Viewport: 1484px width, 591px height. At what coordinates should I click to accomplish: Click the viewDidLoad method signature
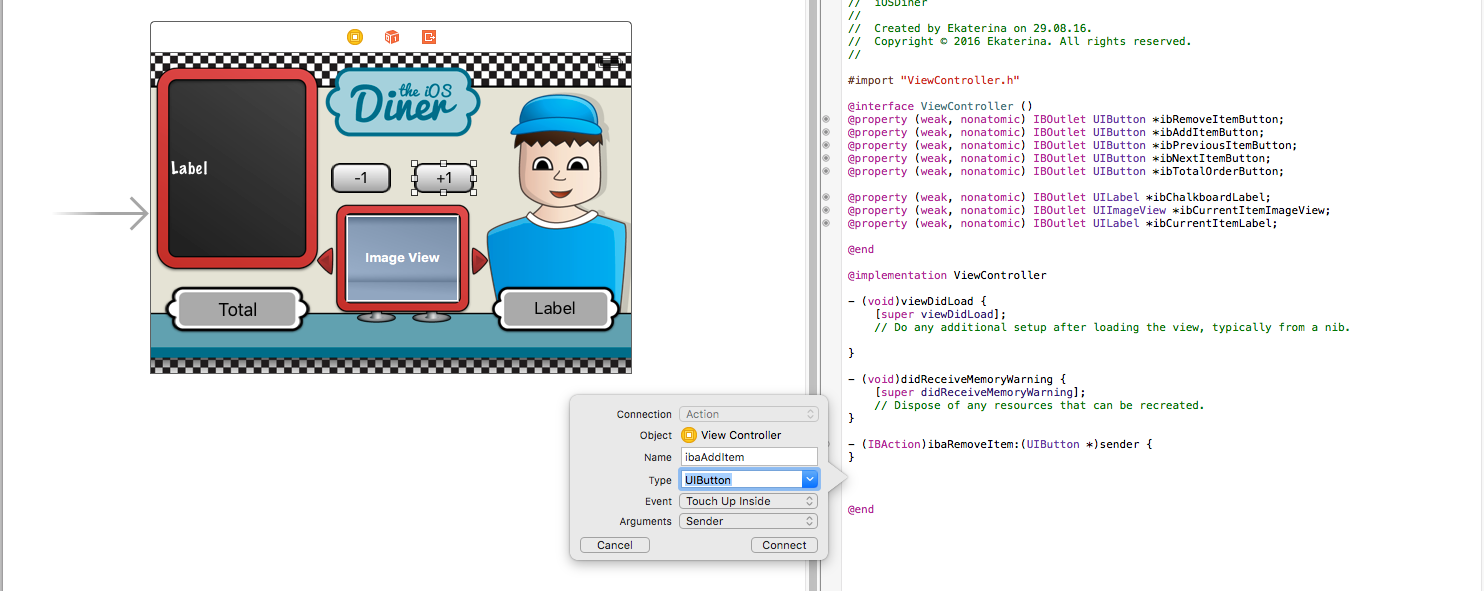tap(917, 301)
